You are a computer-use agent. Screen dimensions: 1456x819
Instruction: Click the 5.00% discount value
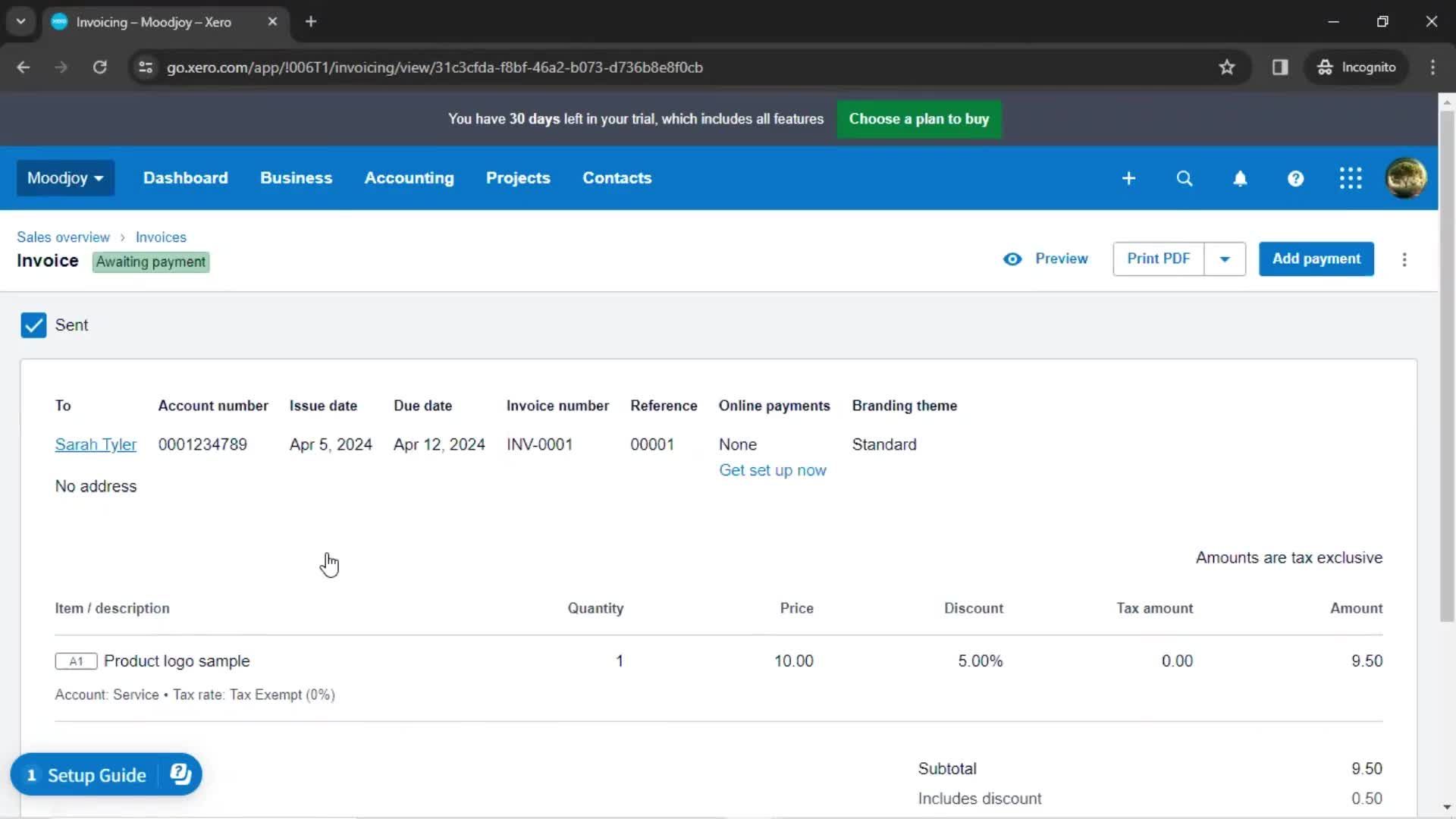tap(980, 661)
